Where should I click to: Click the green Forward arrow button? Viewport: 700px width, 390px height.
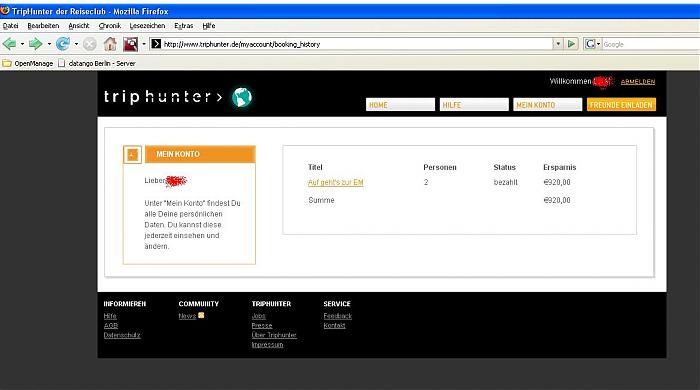point(35,44)
